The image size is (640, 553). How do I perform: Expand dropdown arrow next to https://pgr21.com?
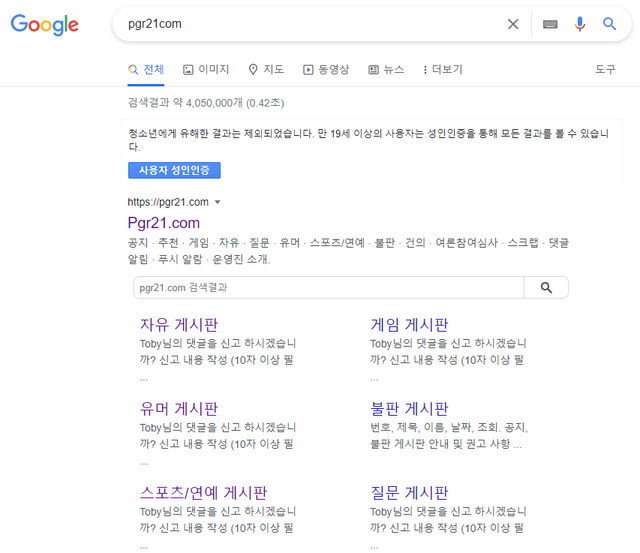coord(218,202)
